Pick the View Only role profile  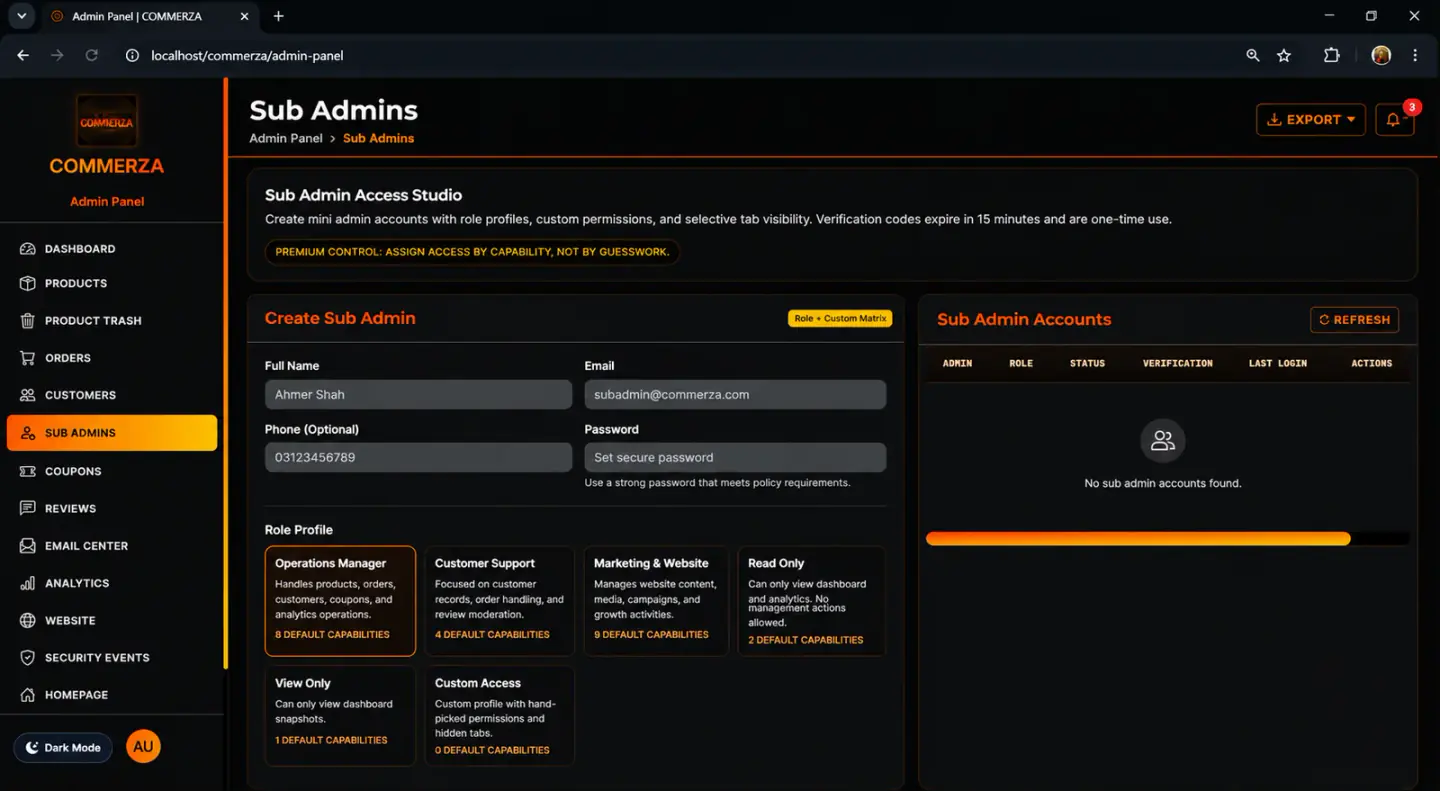coord(340,715)
